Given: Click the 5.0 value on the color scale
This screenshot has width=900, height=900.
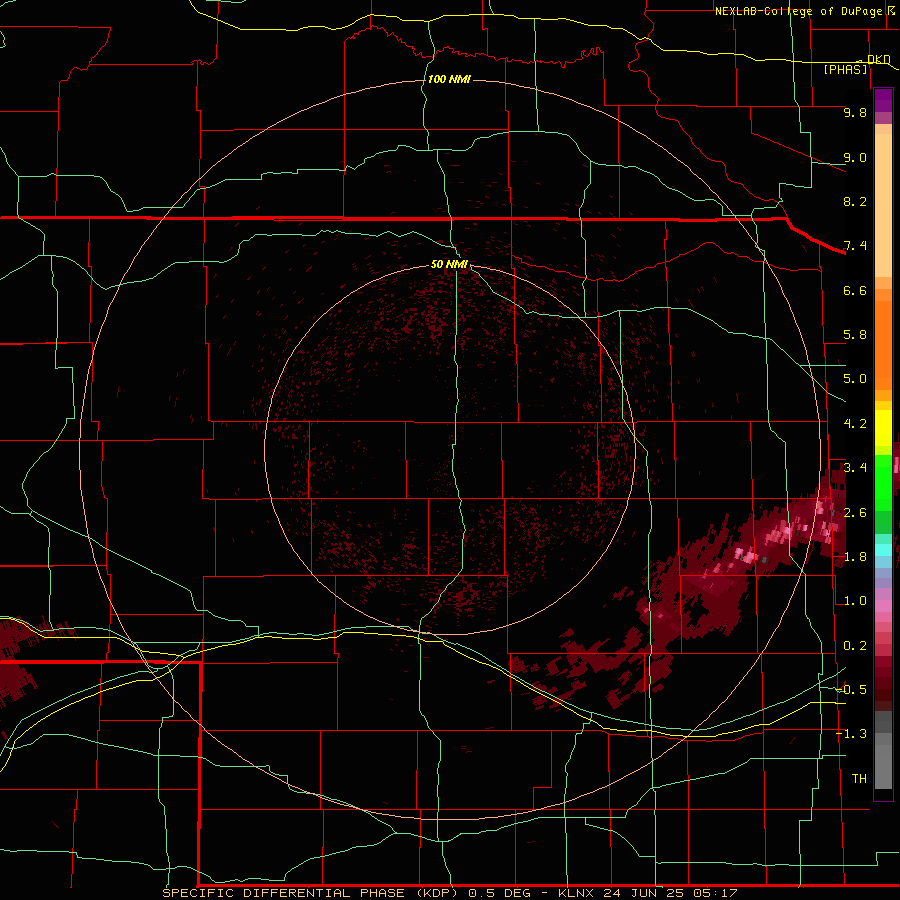Looking at the screenshot, I should tap(855, 379).
